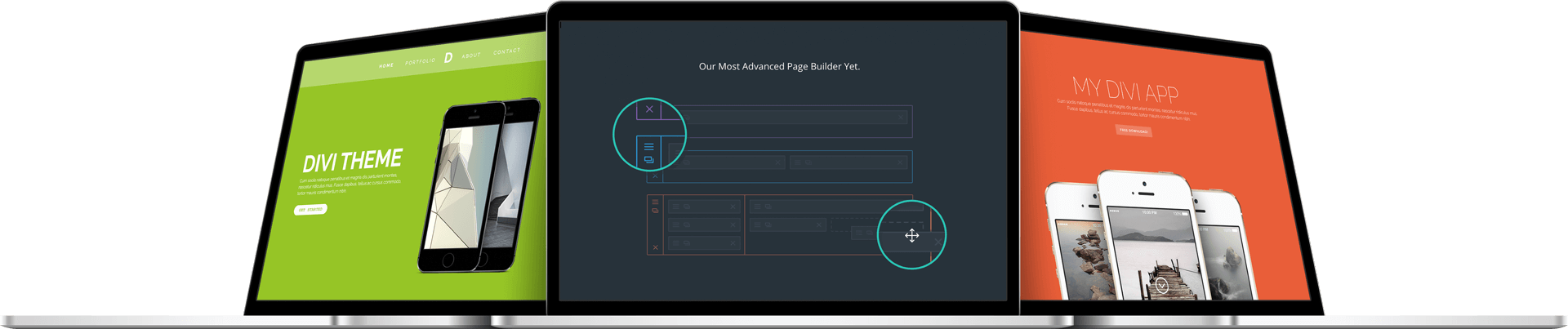Click the circled down arrow on the center phone

1161,286
